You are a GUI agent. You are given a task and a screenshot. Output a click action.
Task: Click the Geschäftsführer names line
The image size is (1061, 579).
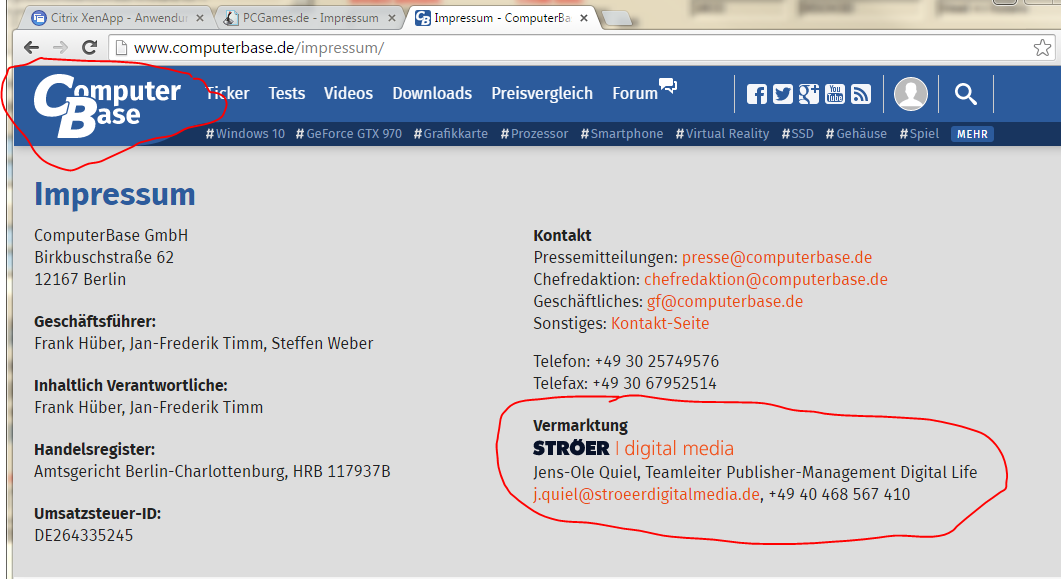pyautogui.click(x=204, y=344)
